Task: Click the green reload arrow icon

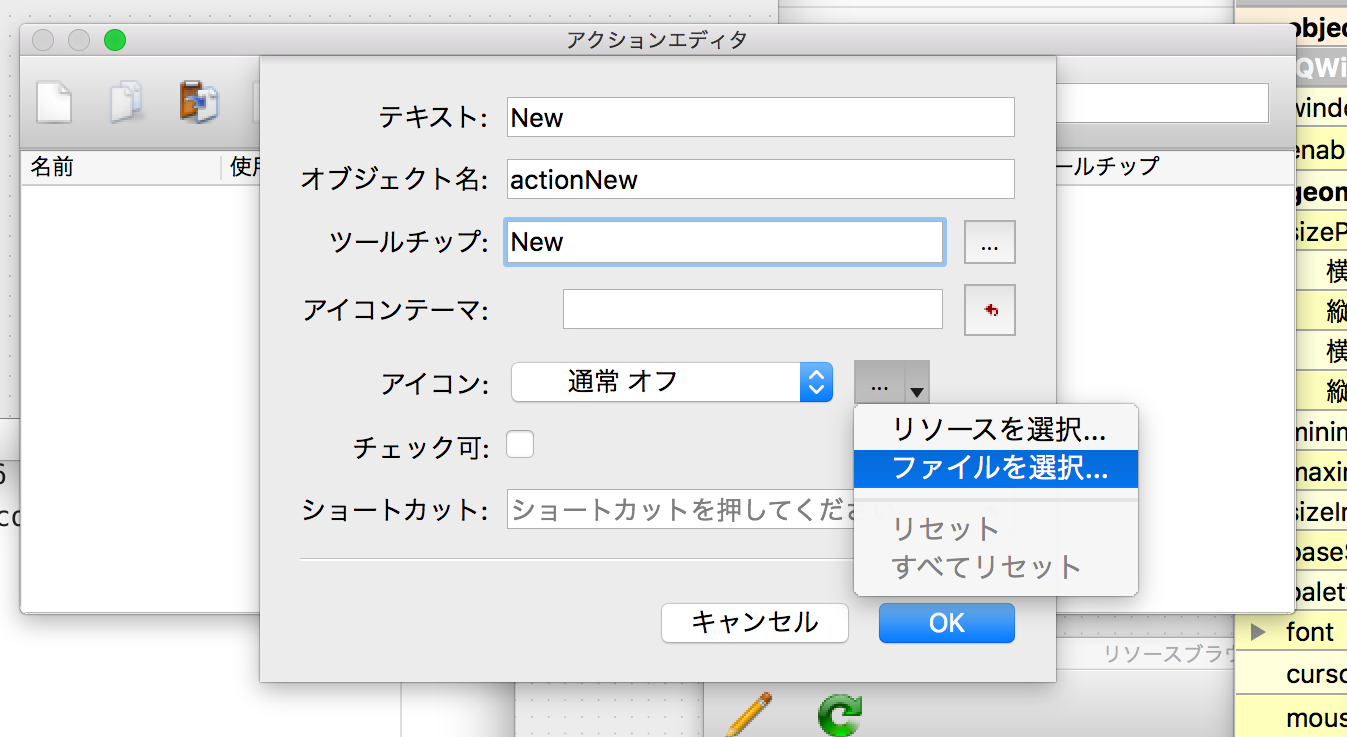Action: (838, 716)
